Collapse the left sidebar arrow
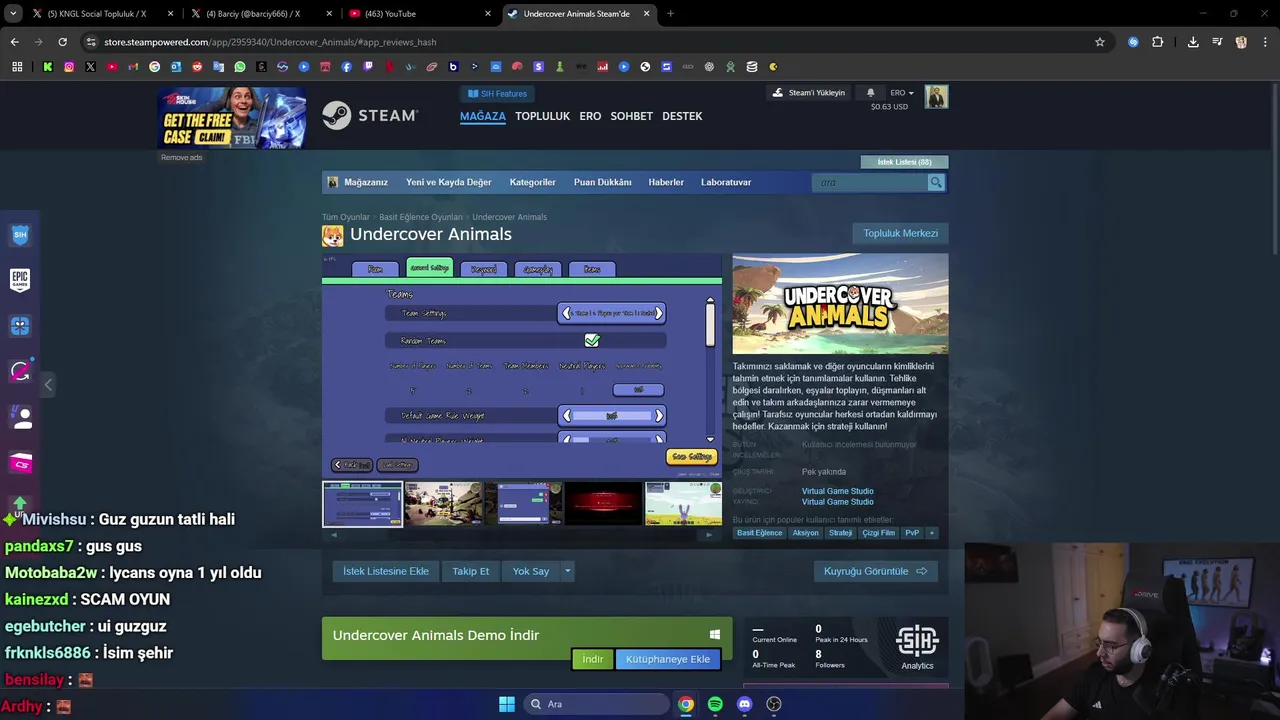 [48, 384]
